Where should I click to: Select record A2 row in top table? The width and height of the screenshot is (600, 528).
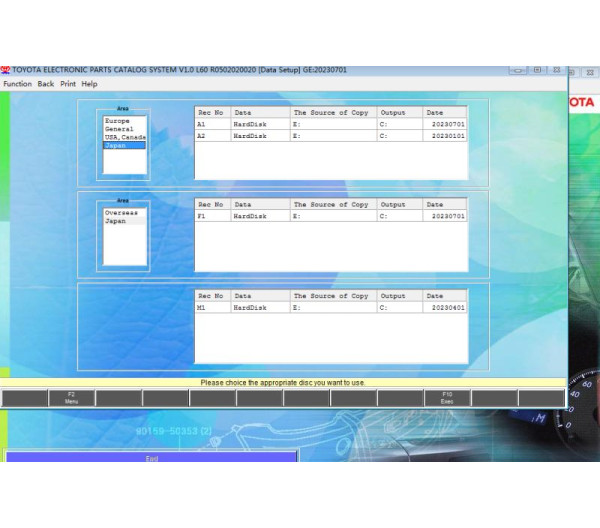coord(330,135)
